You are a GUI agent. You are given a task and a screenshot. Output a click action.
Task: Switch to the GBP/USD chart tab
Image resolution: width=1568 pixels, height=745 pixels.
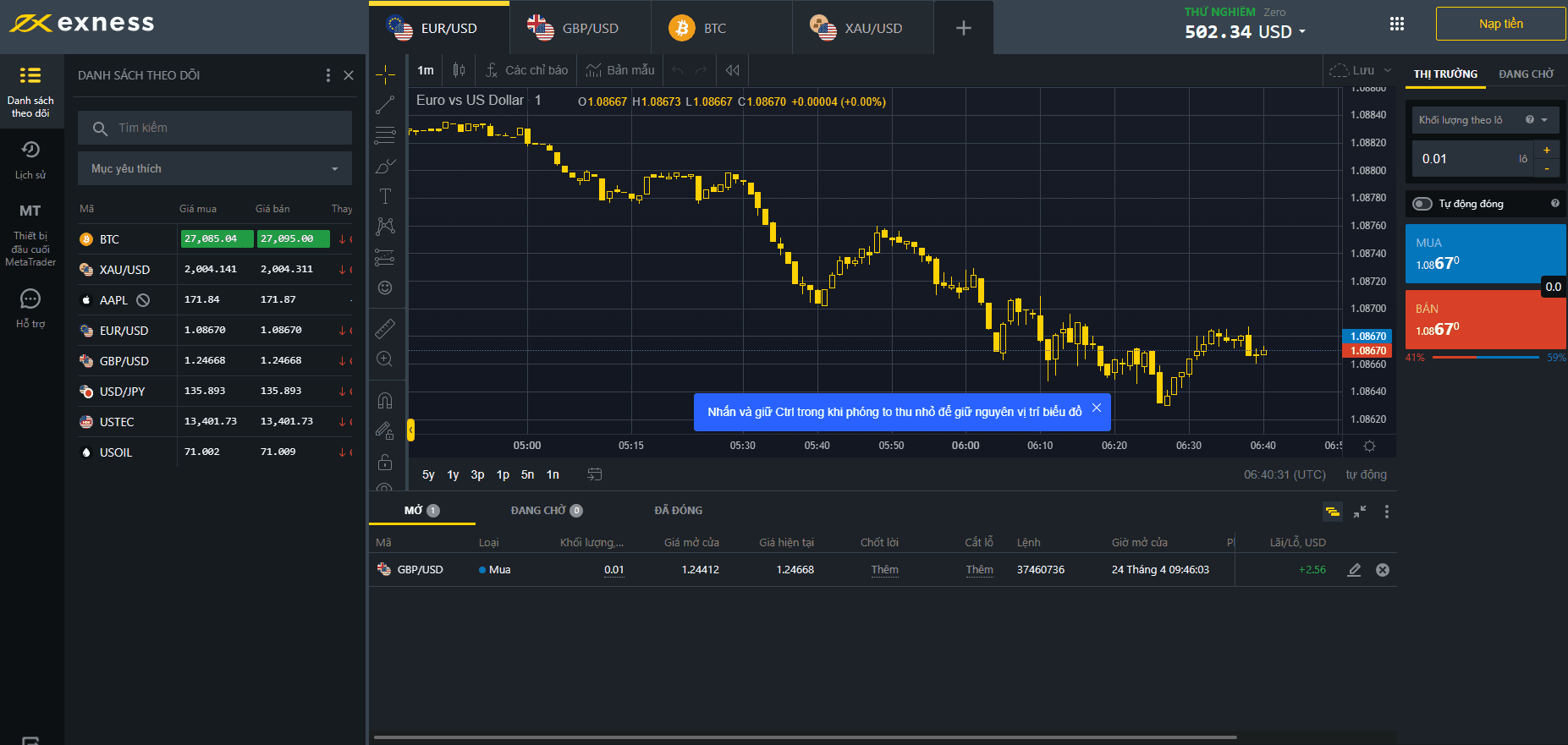pyautogui.click(x=580, y=28)
